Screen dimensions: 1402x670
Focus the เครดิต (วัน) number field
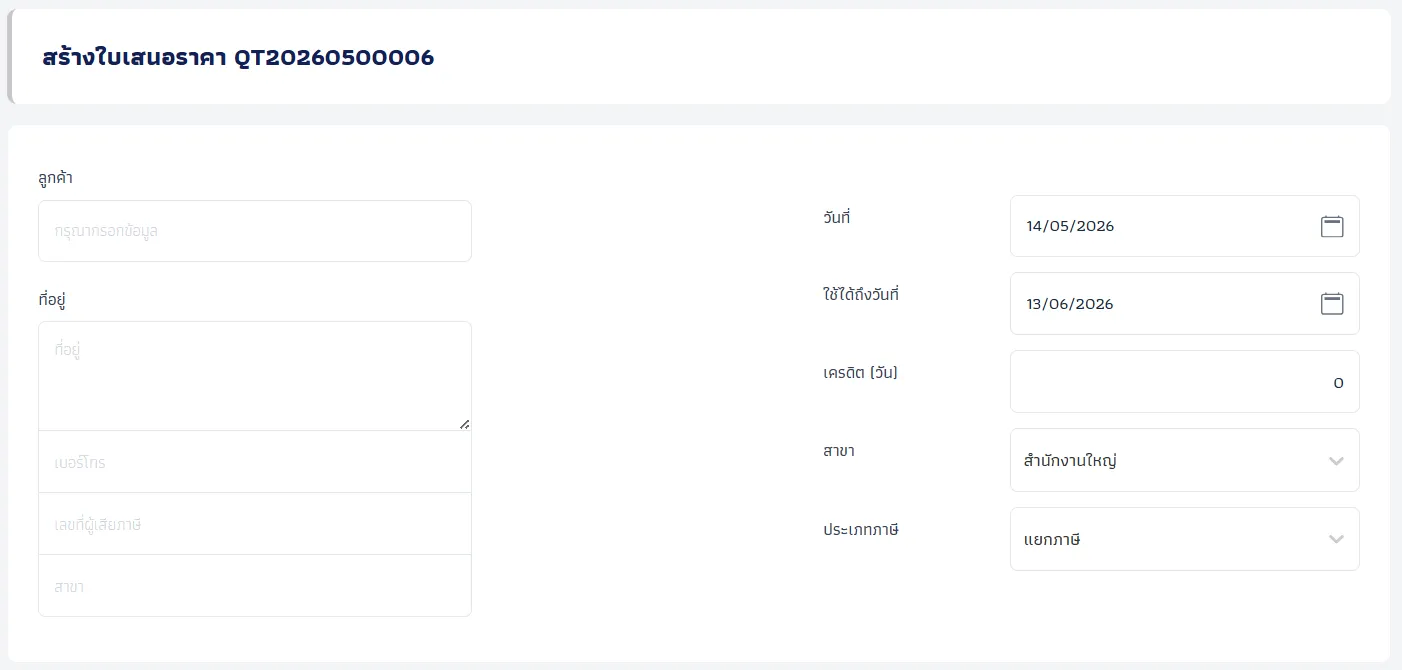point(1185,381)
